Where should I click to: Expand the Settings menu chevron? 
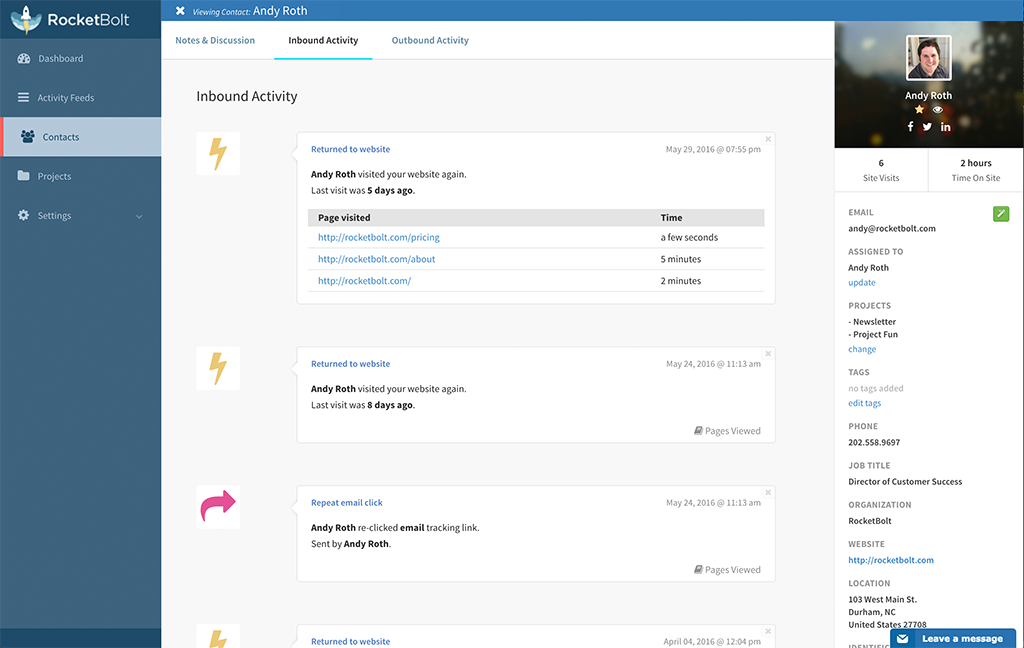coord(139,216)
